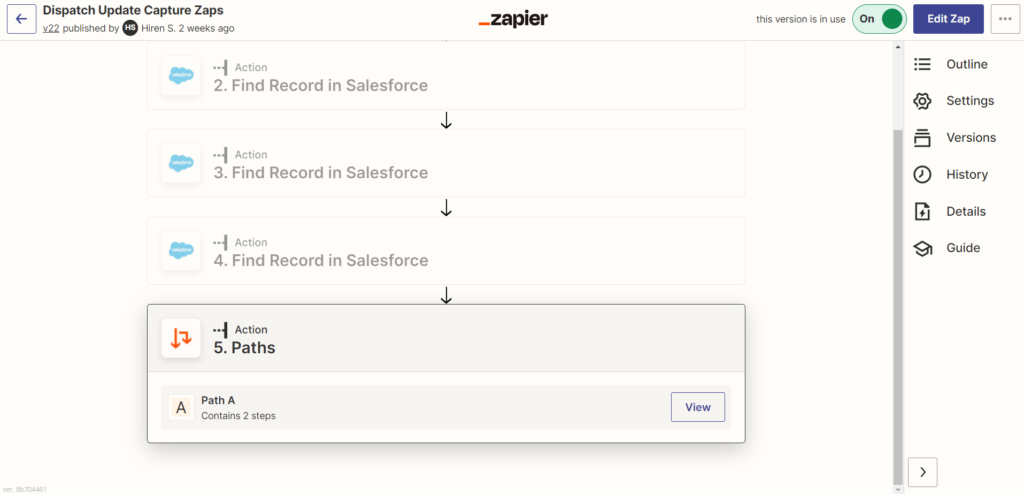Open Settings gear in sidebar
This screenshot has height=494, width=1024.
[x=923, y=101]
